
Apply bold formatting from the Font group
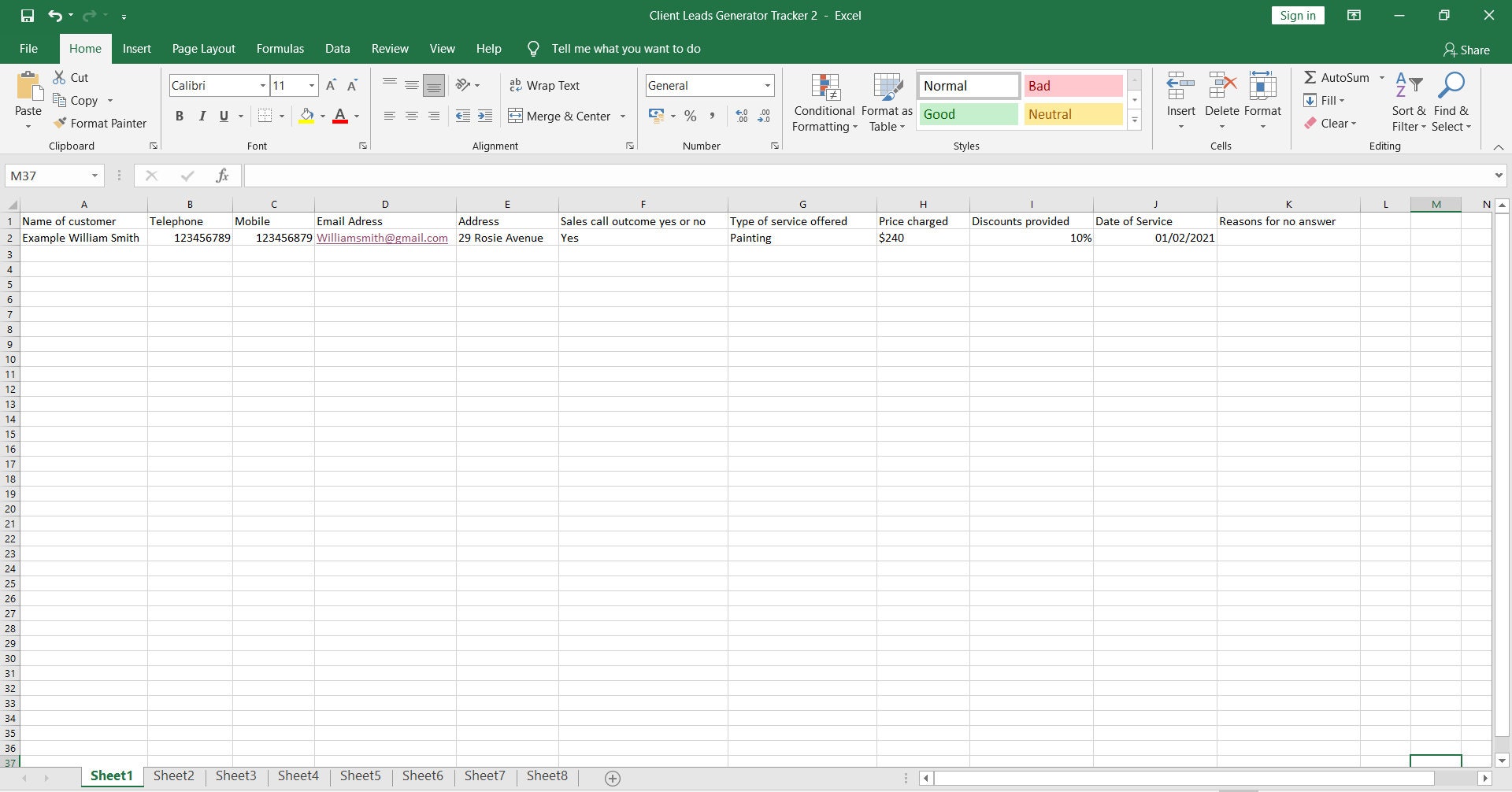point(180,116)
